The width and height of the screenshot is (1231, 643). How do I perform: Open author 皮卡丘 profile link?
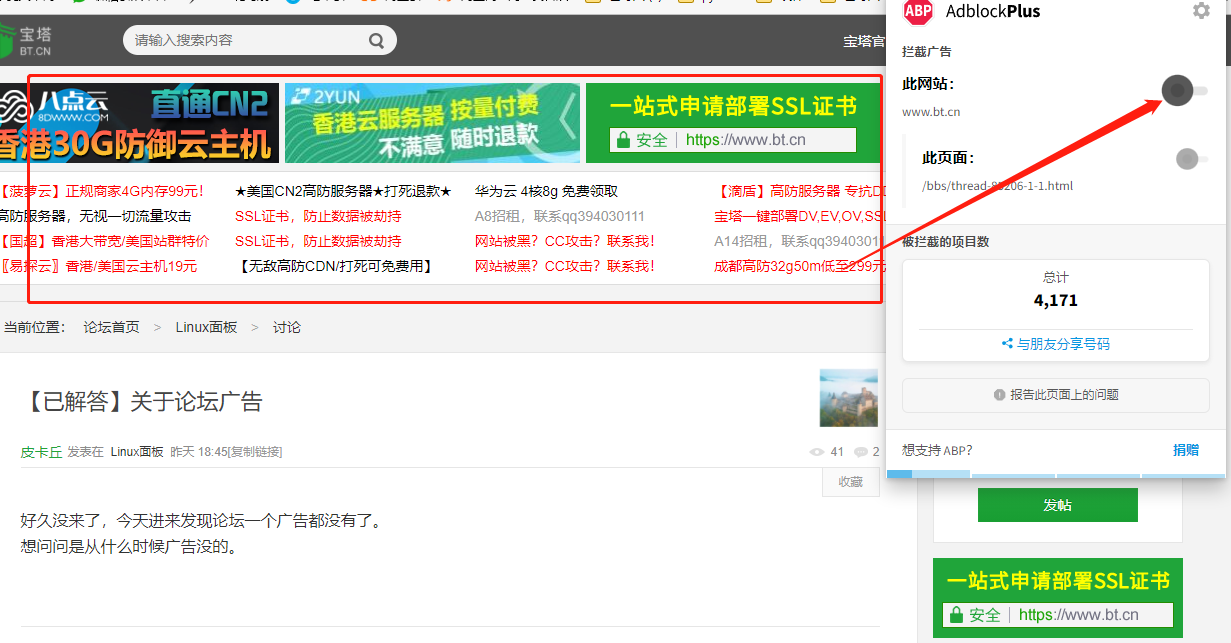(x=41, y=452)
